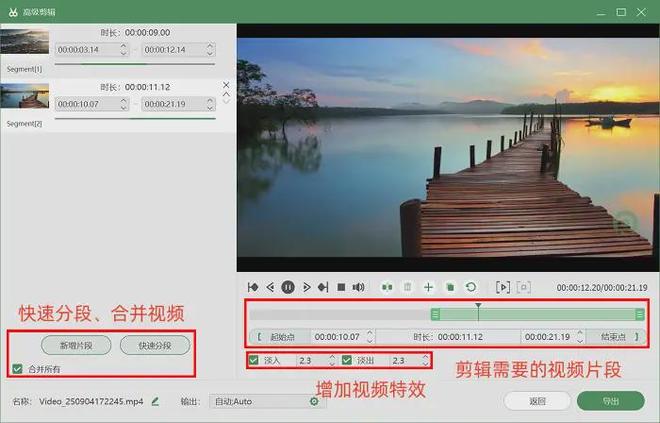Click the pencil icon next to file name
The width and height of the screenshot is (660, 423).
[x=155, y=401]
